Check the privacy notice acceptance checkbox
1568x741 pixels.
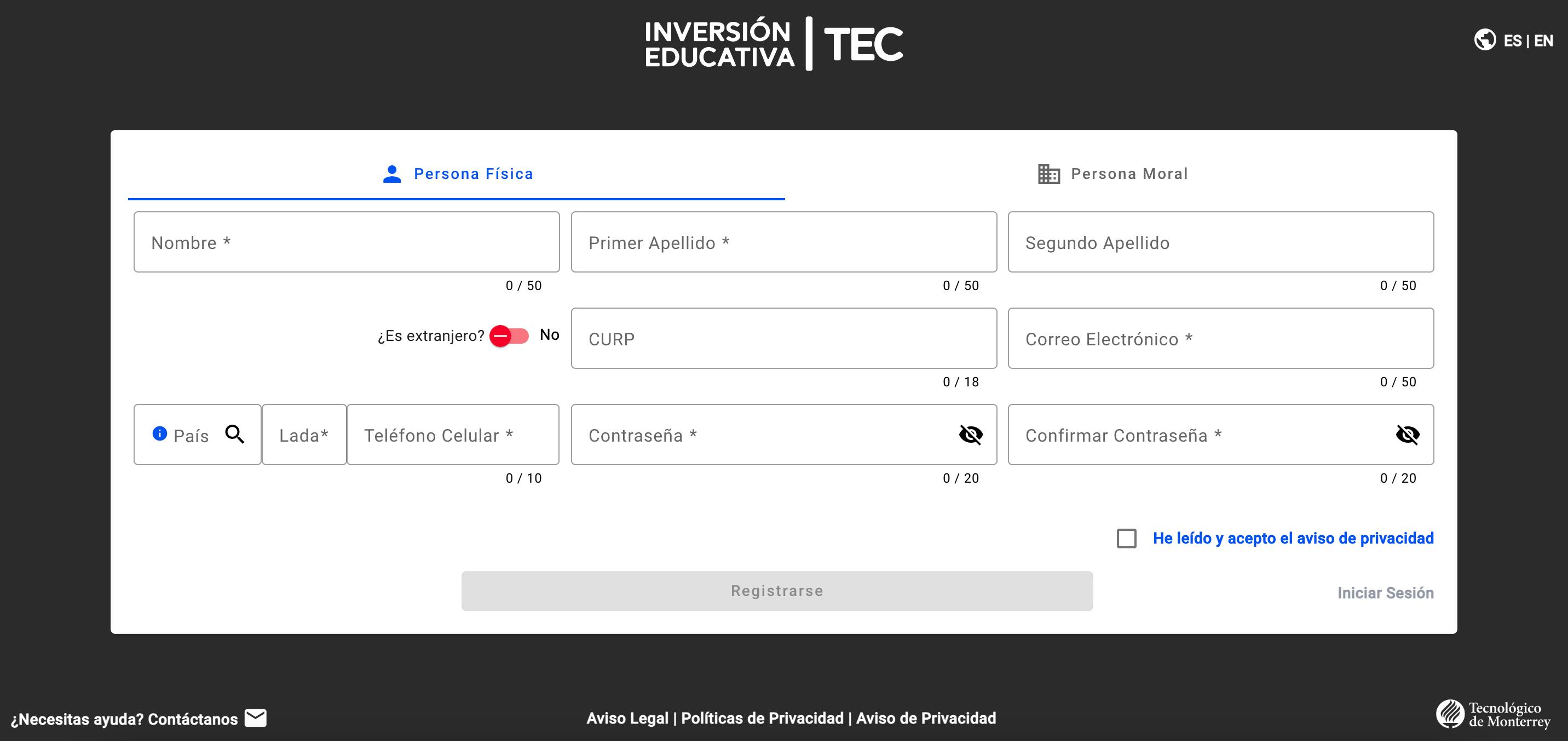(1126, 539)
